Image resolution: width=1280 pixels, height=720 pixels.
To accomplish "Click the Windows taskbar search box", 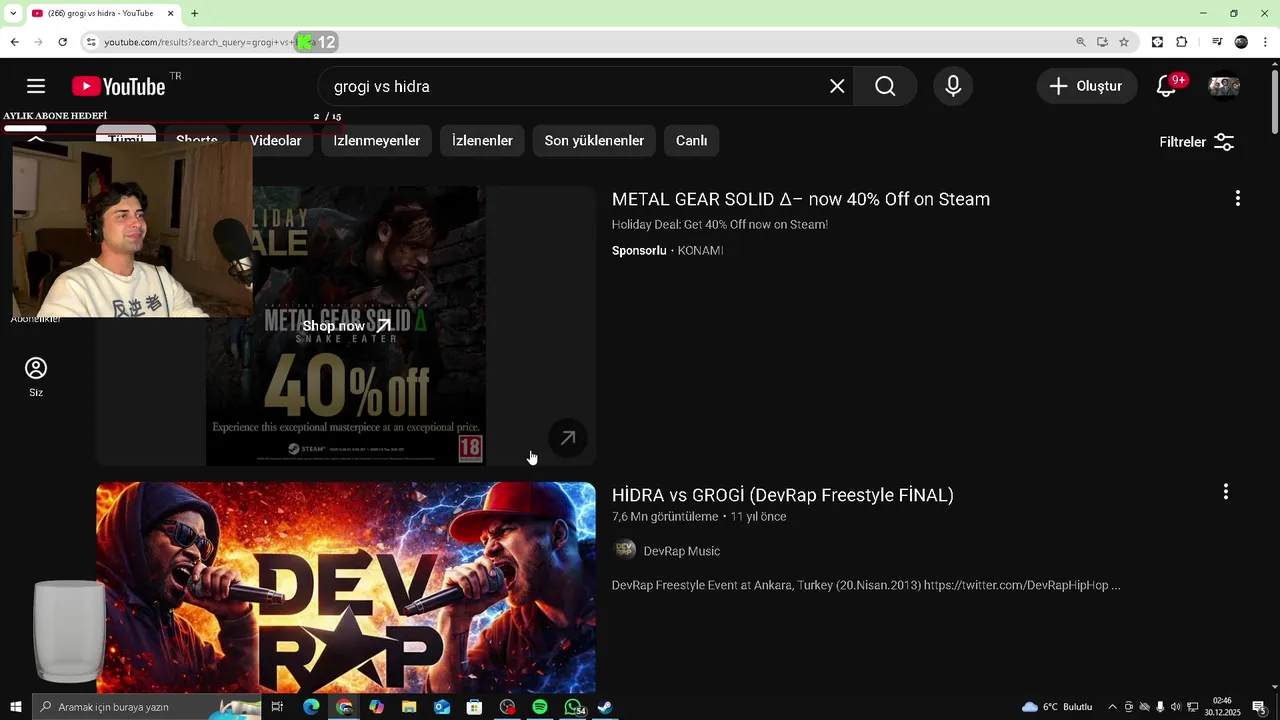I will pos(147,707).
